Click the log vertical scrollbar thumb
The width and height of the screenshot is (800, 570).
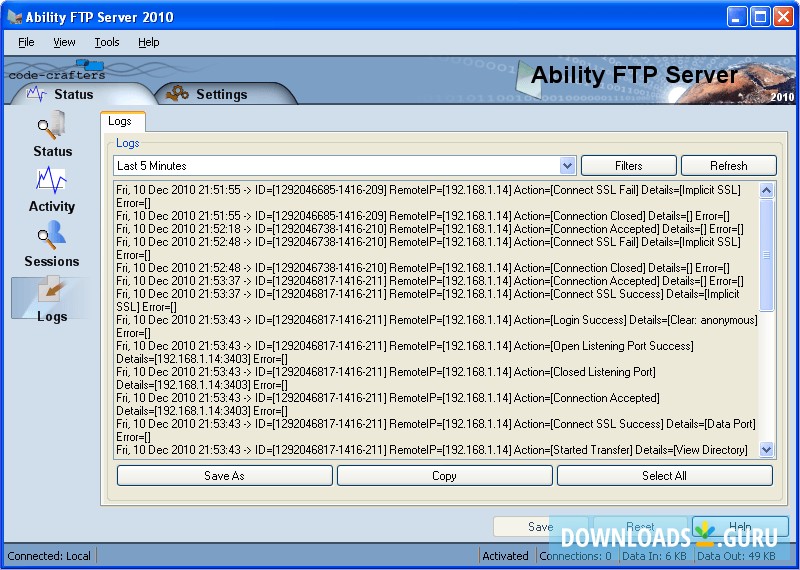pos(766,255)
